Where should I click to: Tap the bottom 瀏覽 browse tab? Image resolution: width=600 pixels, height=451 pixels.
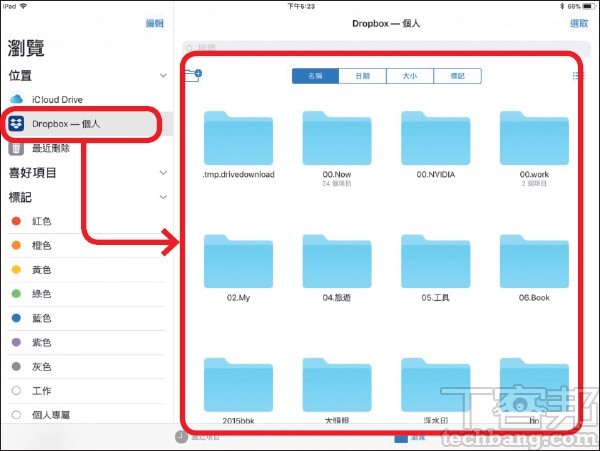point(410,437)
